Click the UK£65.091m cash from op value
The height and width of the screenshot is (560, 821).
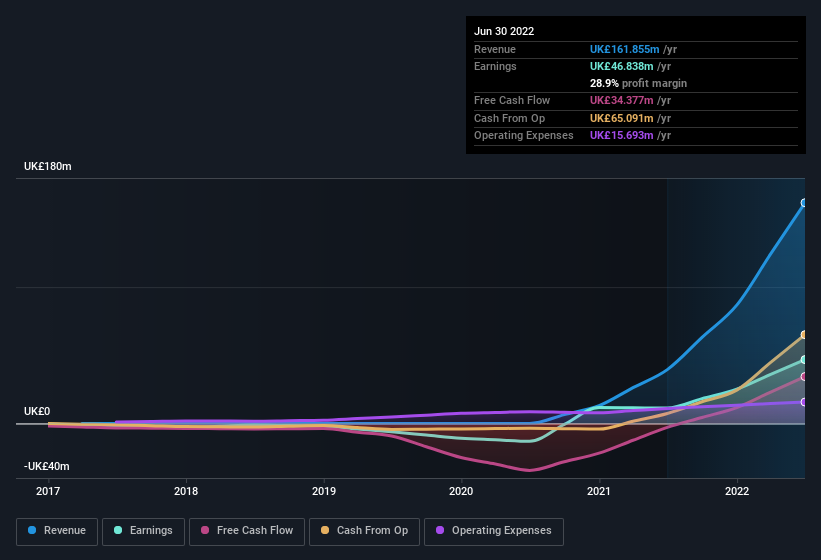tap(622, 118)
